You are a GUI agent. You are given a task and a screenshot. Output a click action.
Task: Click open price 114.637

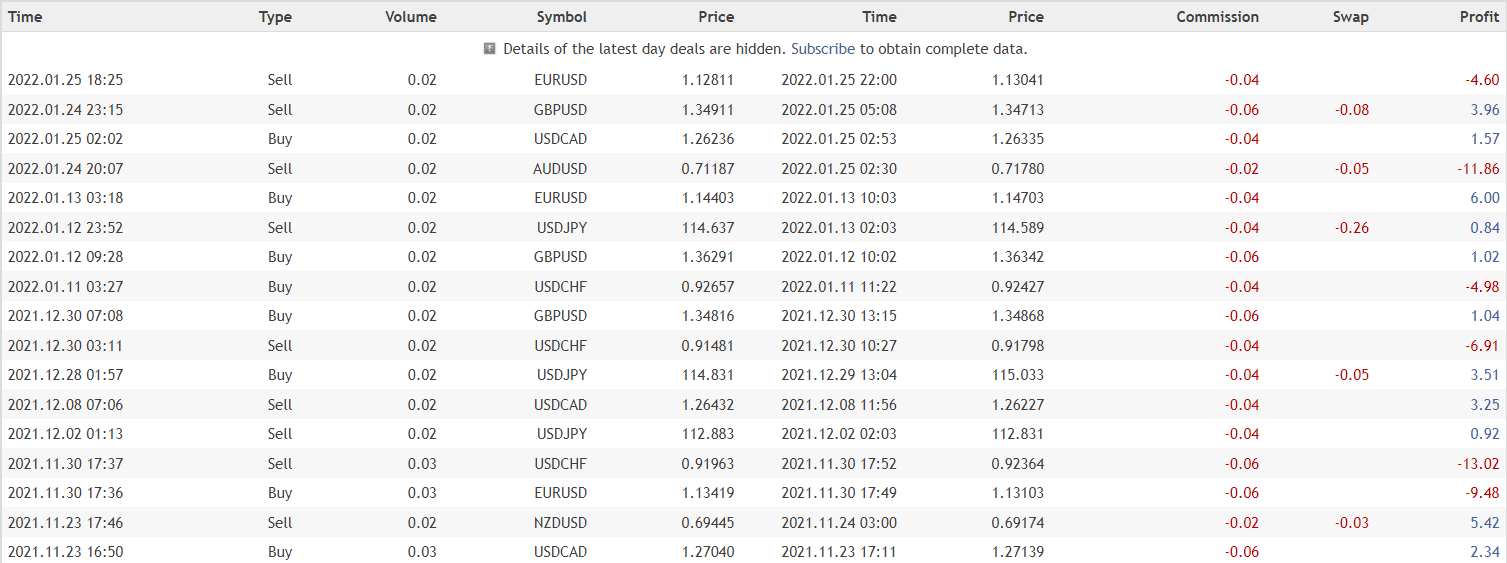tap(708, 228)
